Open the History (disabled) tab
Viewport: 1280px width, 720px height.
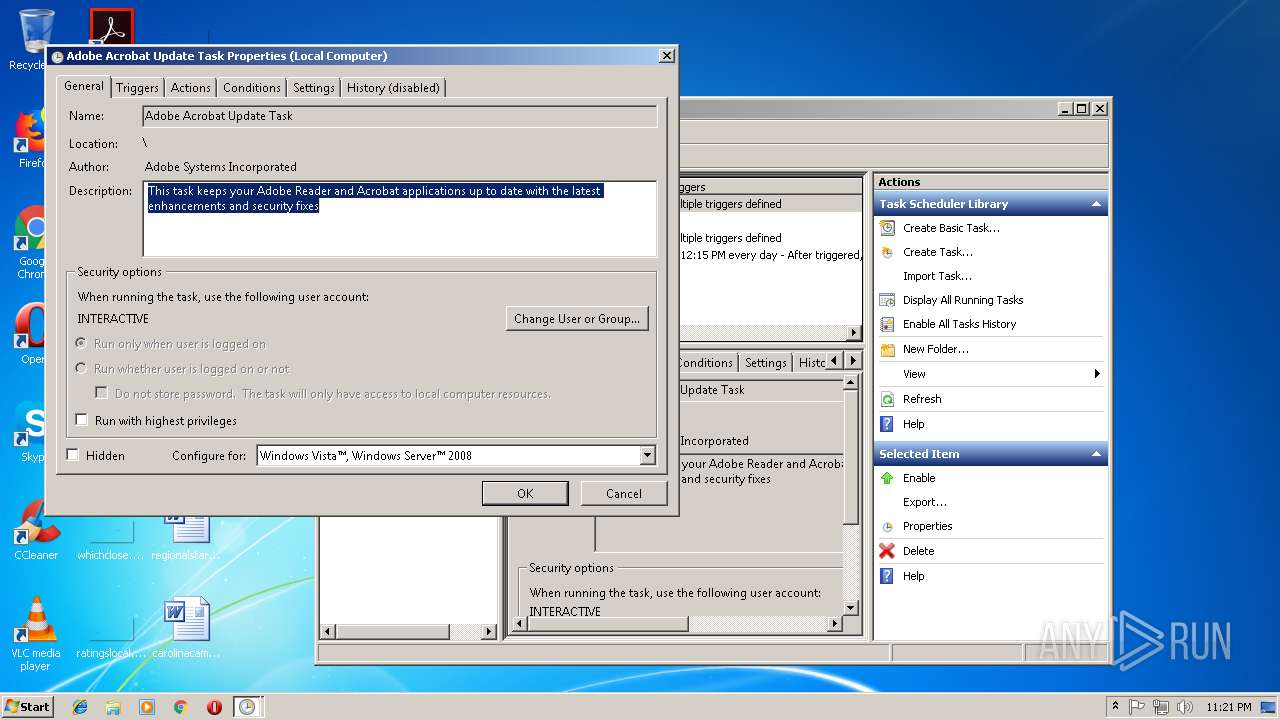pyautogui.click(x=393, y=88)
